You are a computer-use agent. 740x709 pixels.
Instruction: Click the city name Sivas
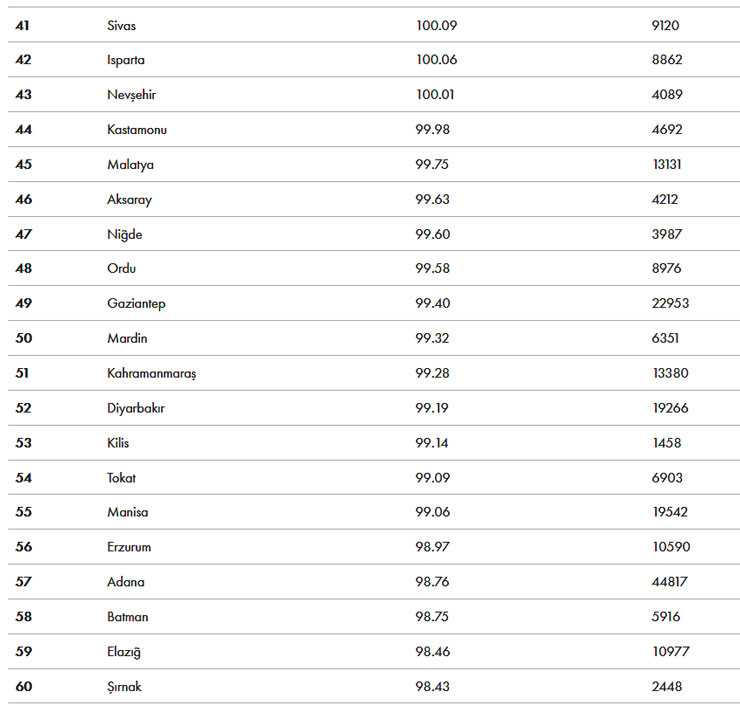121,25
